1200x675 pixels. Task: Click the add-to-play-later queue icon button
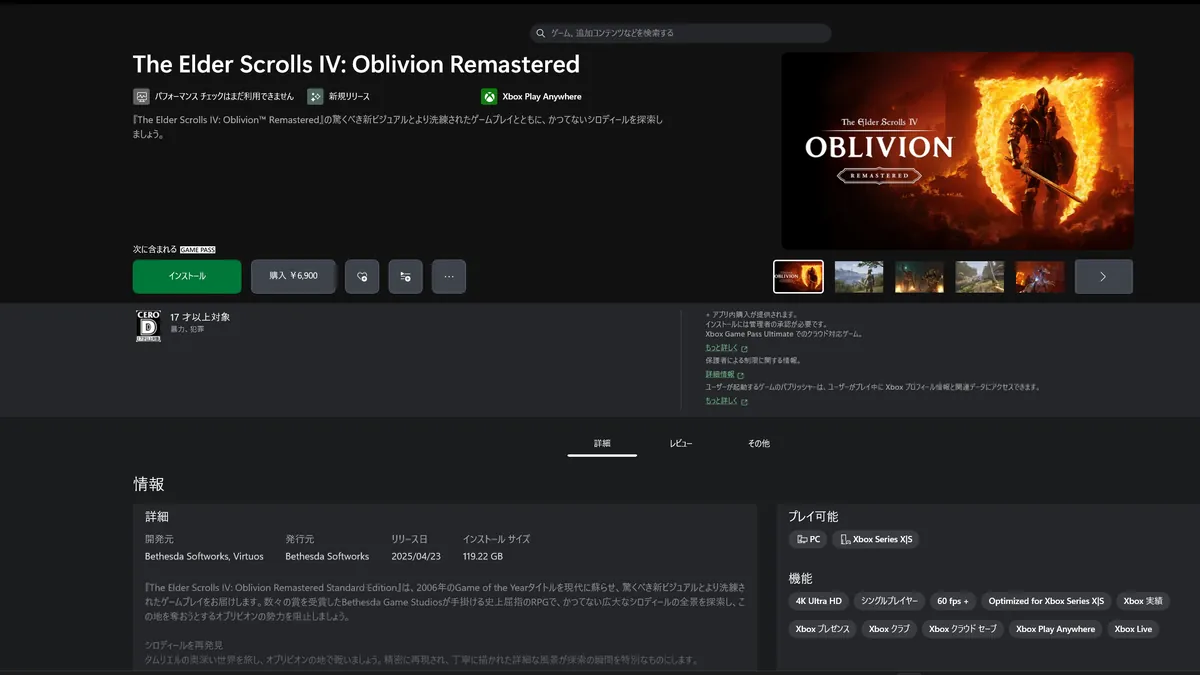[405, 276]
